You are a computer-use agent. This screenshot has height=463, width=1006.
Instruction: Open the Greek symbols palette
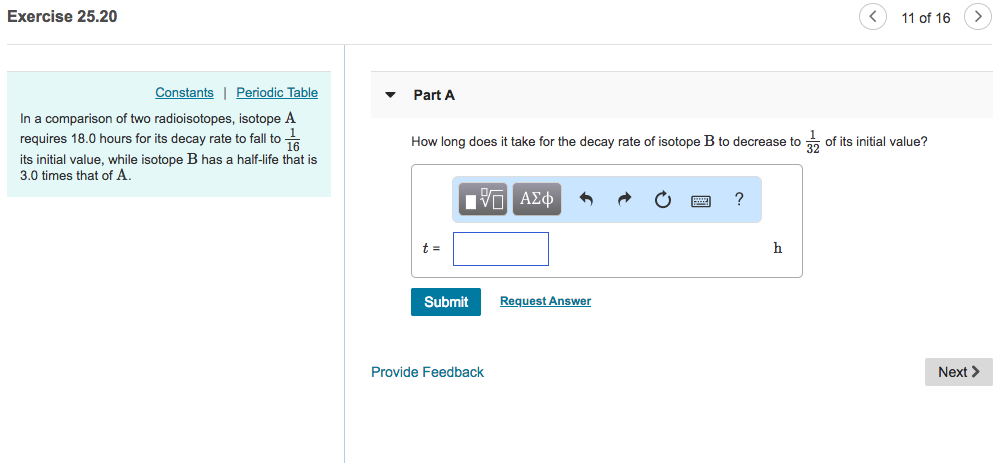[x=537, y=200]
